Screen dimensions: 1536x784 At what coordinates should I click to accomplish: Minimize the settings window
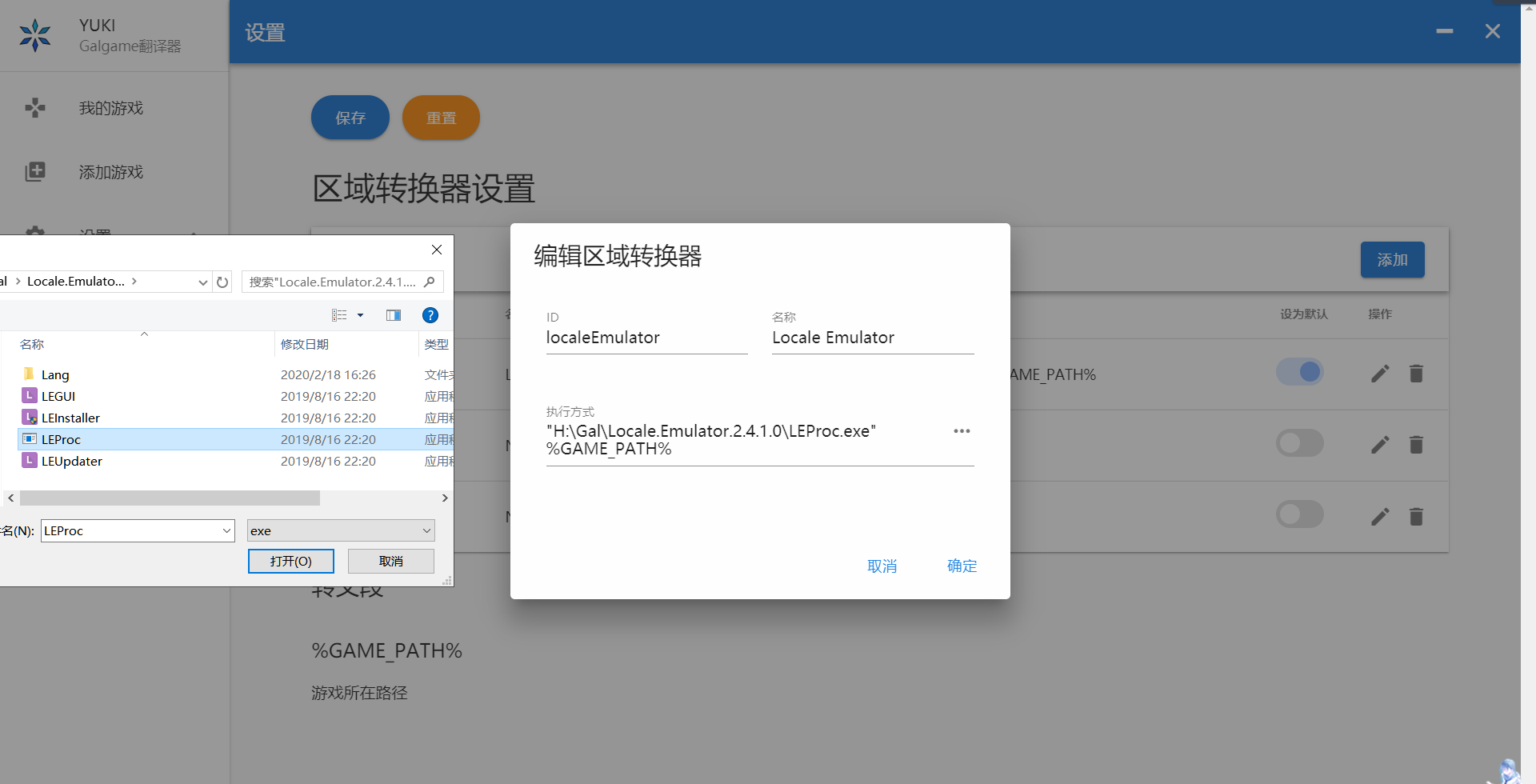tap(1444, 31)
